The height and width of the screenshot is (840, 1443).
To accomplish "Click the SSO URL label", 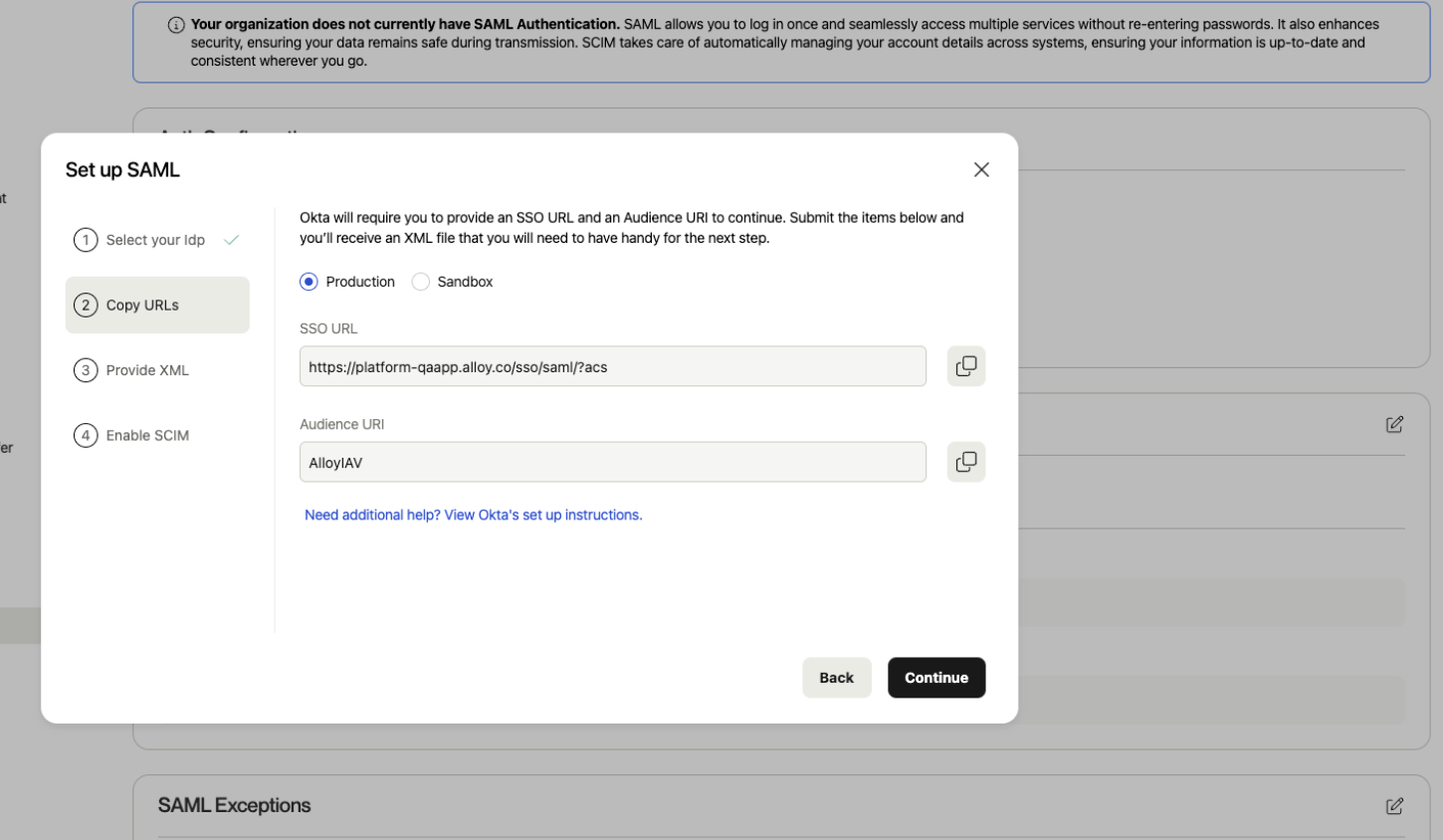I will [x=328, y=328].
